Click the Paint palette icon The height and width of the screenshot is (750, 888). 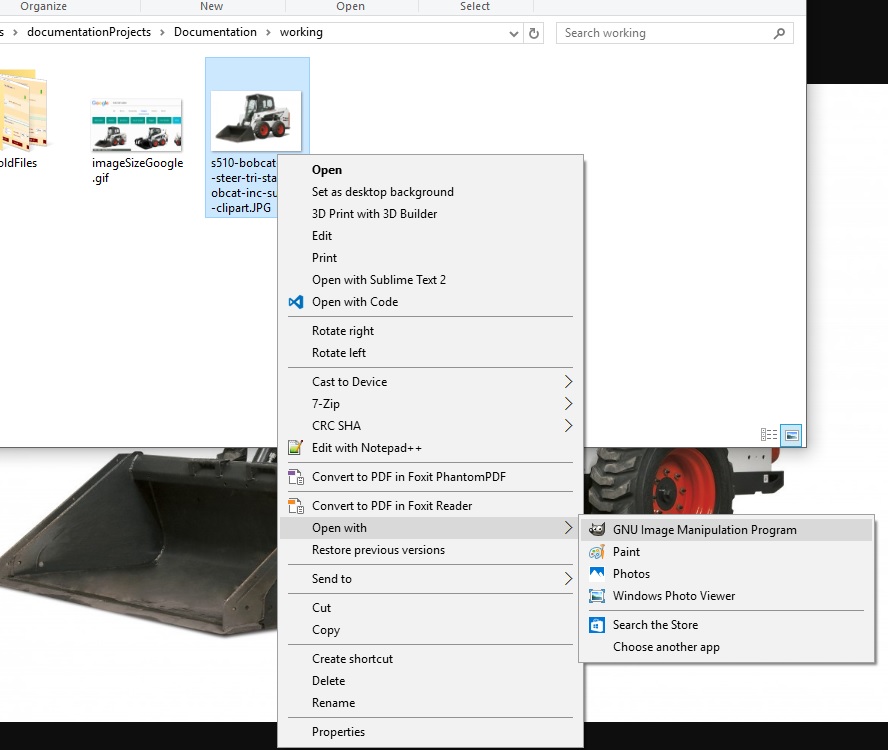pos(597,552)
